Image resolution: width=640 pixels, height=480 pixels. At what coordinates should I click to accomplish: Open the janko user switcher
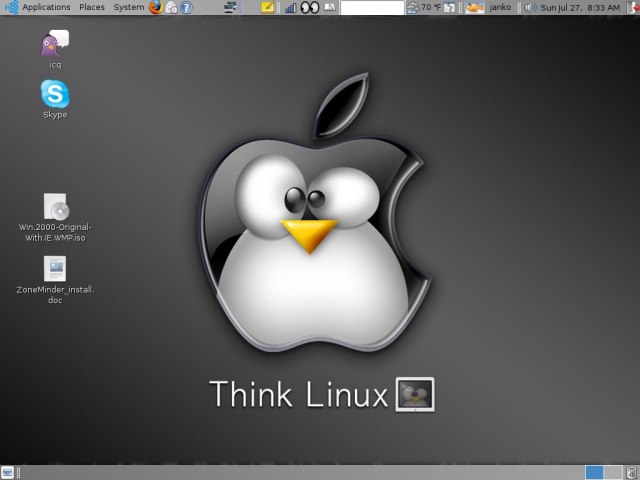pos(500,7)
